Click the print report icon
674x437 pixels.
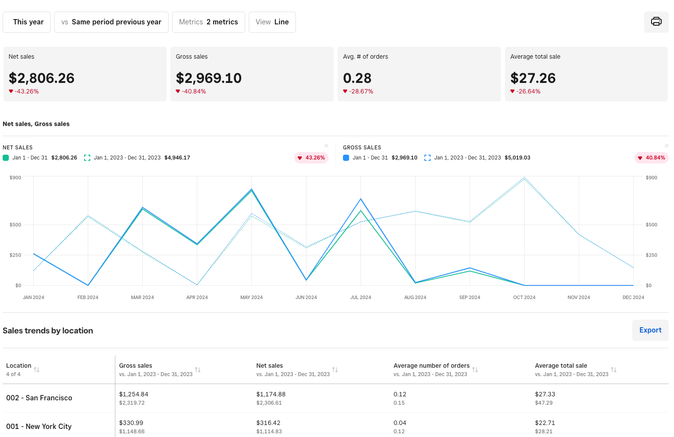pyautogui.click(x=656, y=22)
